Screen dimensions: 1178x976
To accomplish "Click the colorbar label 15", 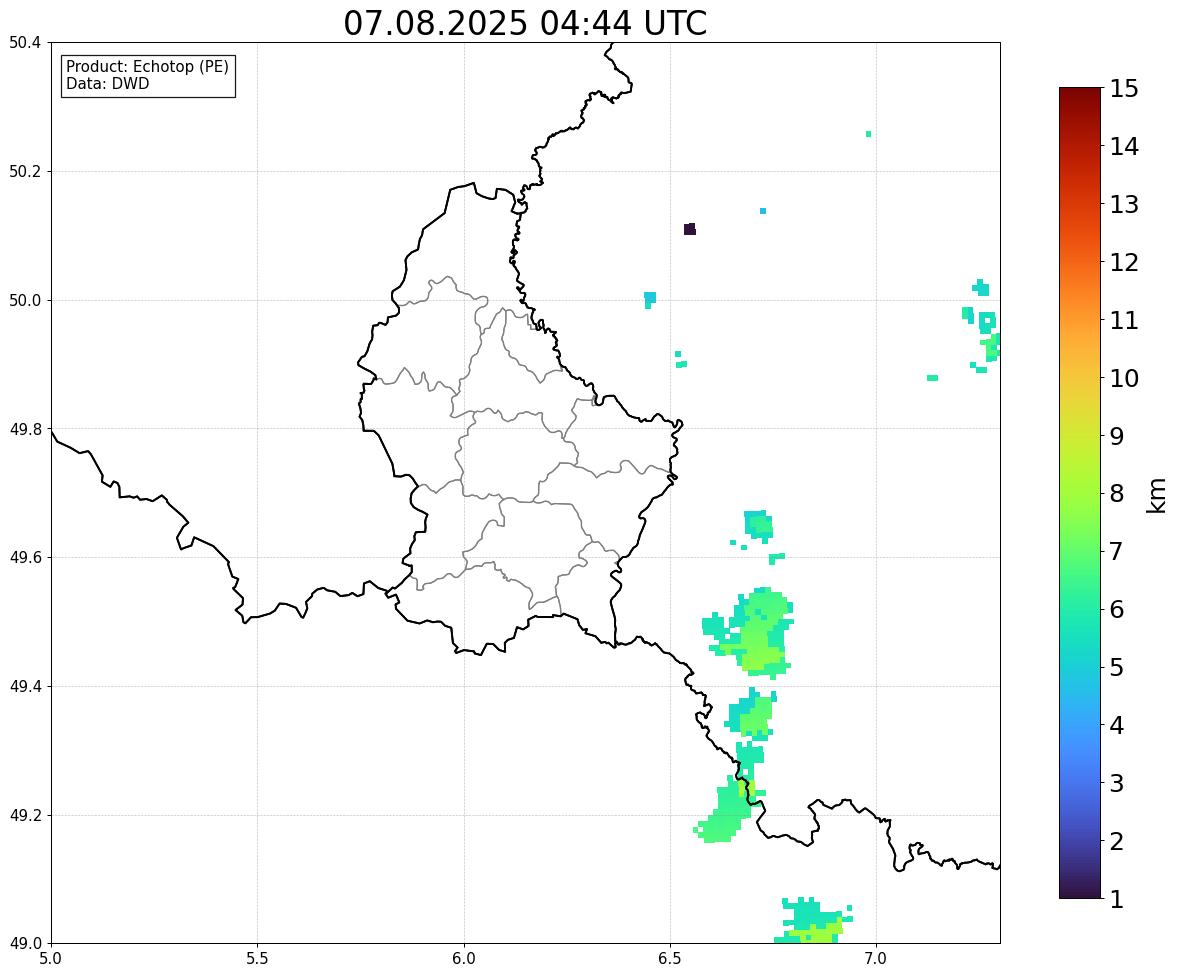I will pos(1124,89).
